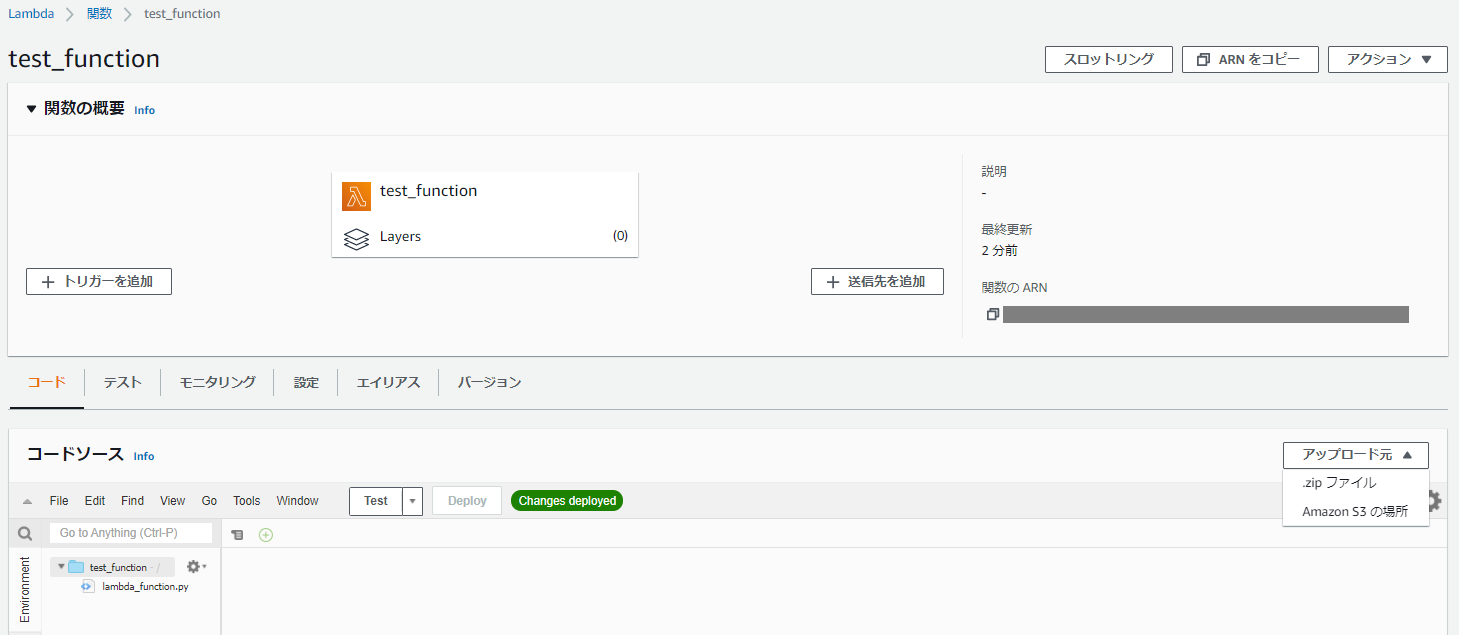Open the Environment side panel tab
Screen dimensions: 1459x635
click(25, 590)
